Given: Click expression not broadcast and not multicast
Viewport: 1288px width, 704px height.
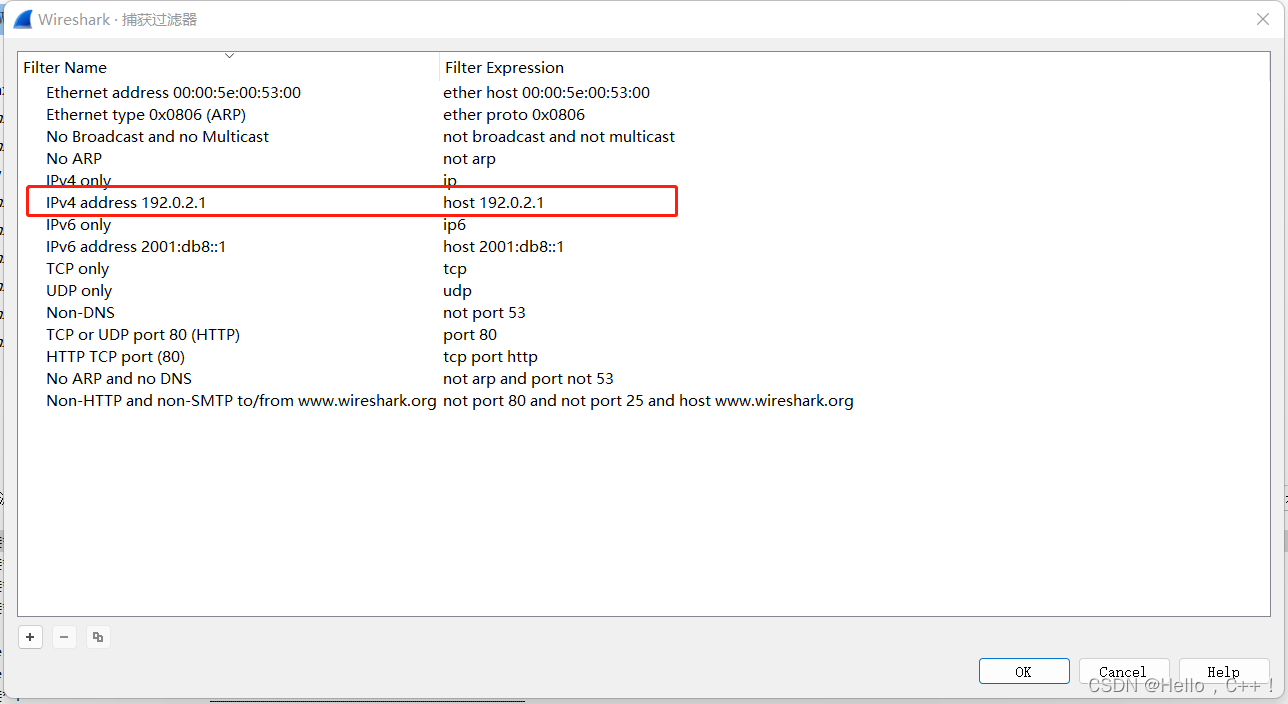Looking at the screenshot, I should pyautogui.click(x=559, y=136).
